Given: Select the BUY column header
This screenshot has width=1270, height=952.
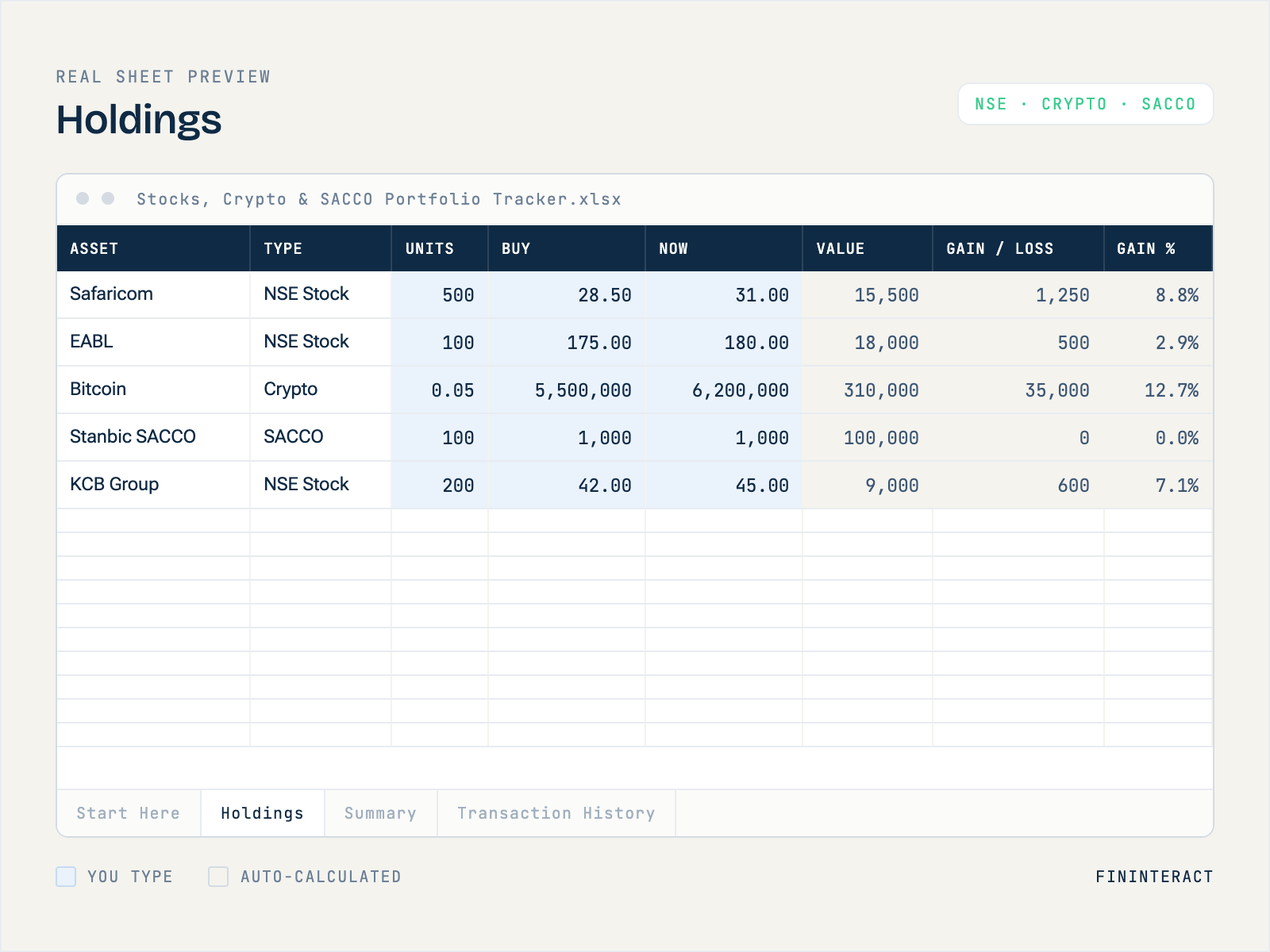Looking at the screenshot, I should click(567, 248).
